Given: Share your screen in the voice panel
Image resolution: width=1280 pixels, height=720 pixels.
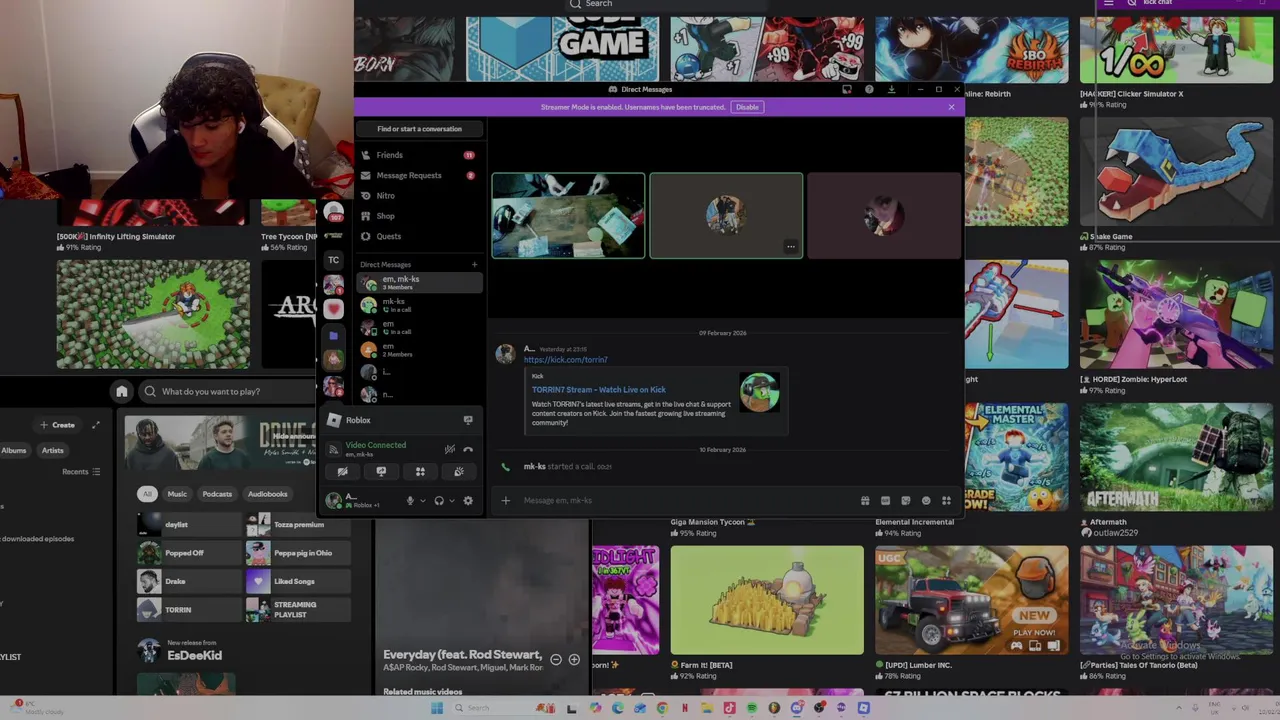Looking at the screenshot, I should click(x=381, y=472).
